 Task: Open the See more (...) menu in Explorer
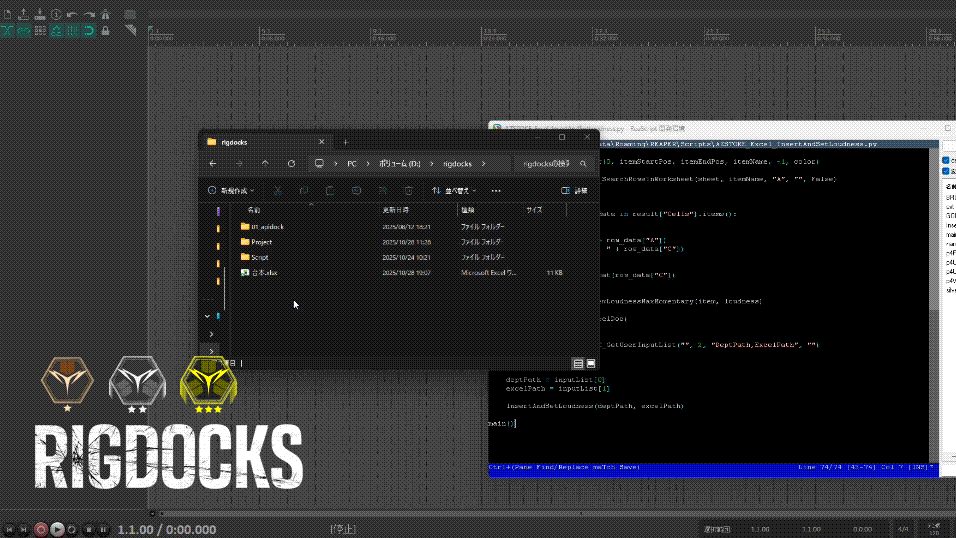pos(496,191)
